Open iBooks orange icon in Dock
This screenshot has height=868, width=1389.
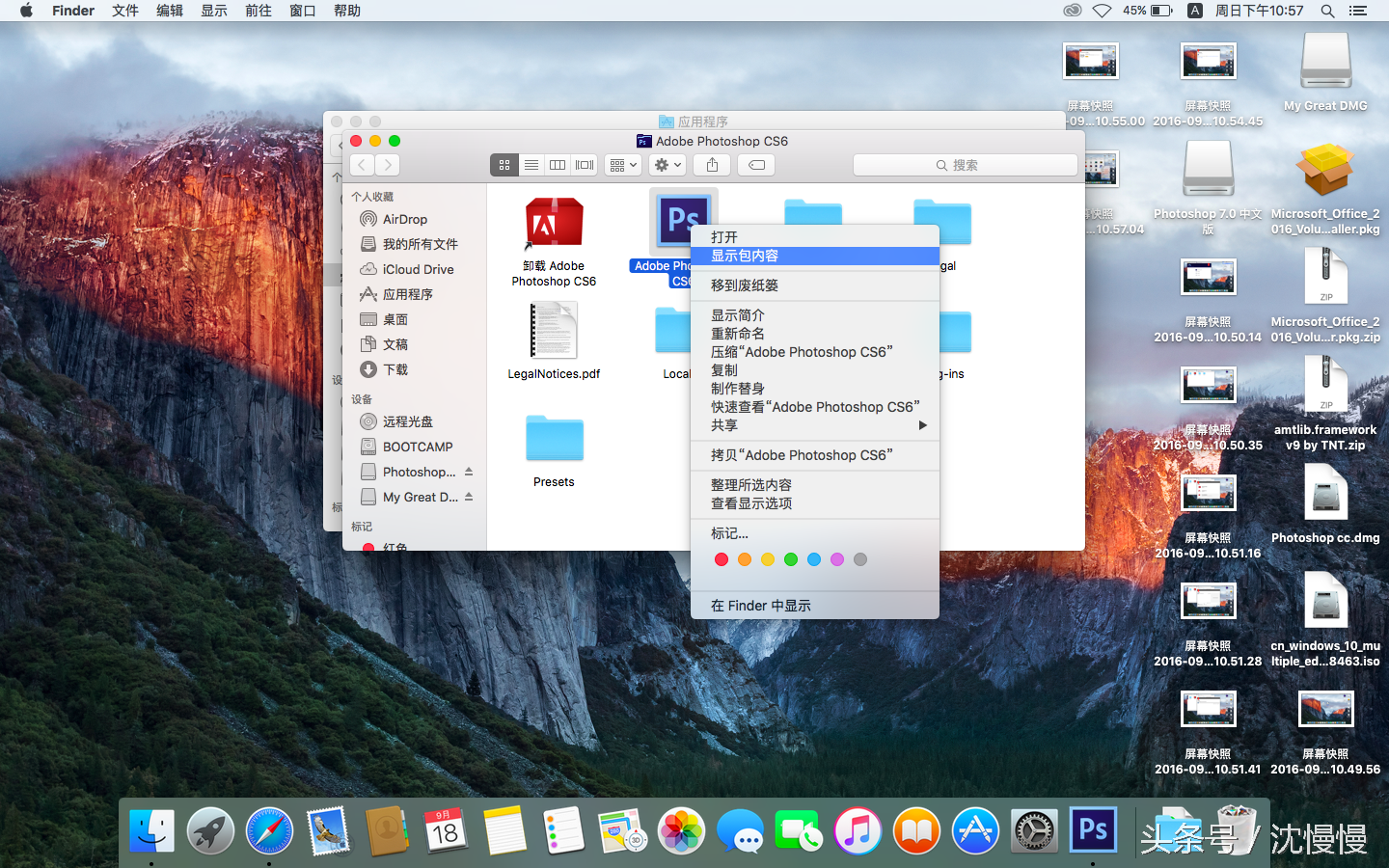[916, 830]
